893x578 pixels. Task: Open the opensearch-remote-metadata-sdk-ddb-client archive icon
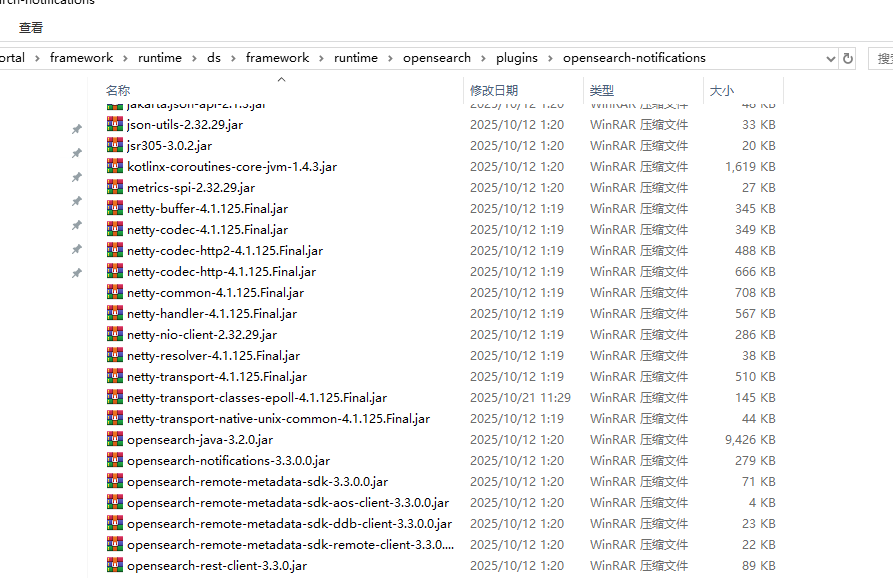tap(114, 523)
